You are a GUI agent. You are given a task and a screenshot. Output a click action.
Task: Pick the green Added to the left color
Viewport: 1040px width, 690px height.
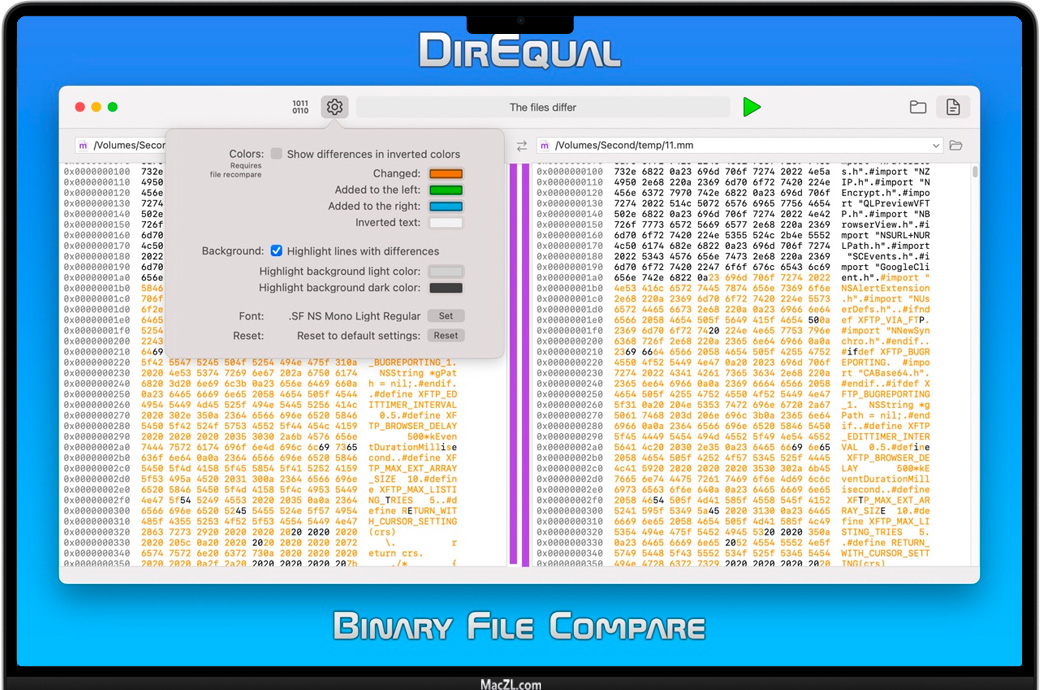pyautogui.click(x=446, y=190)
